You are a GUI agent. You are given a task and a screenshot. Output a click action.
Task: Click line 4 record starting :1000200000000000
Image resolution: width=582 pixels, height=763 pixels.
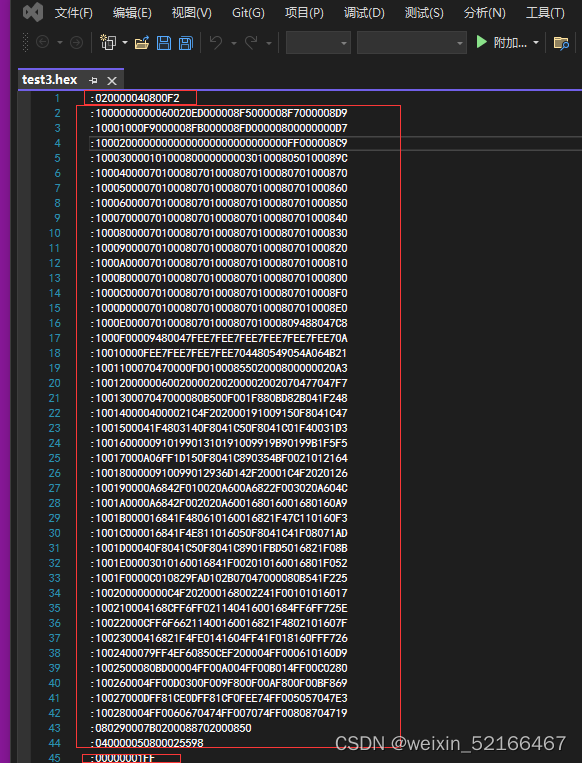(x=219, y=144)
